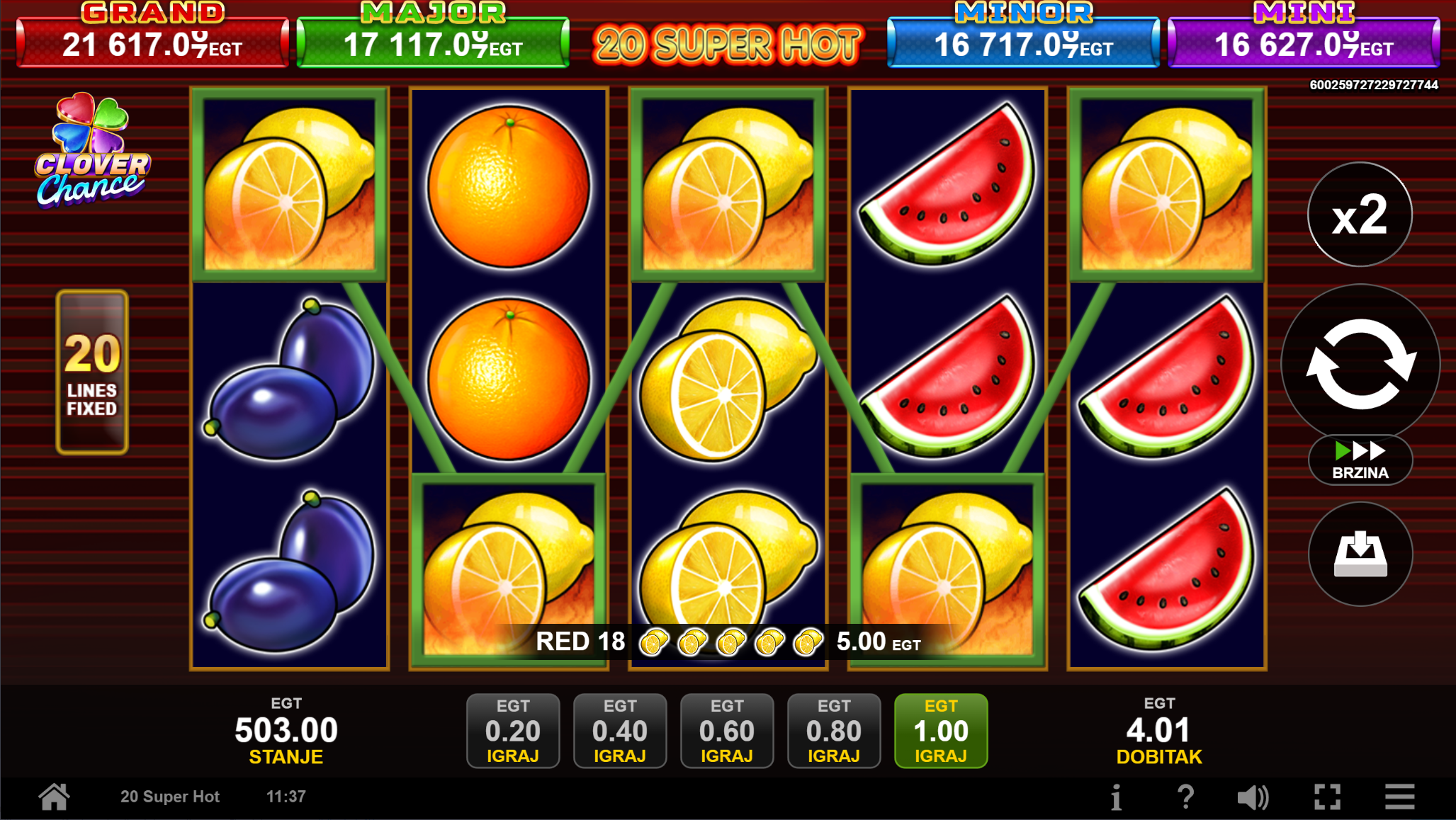Viewport: 1456px width, 820px height.
Task: Toggle fullscreen mode icon
Action: (x=1327, y=797)
